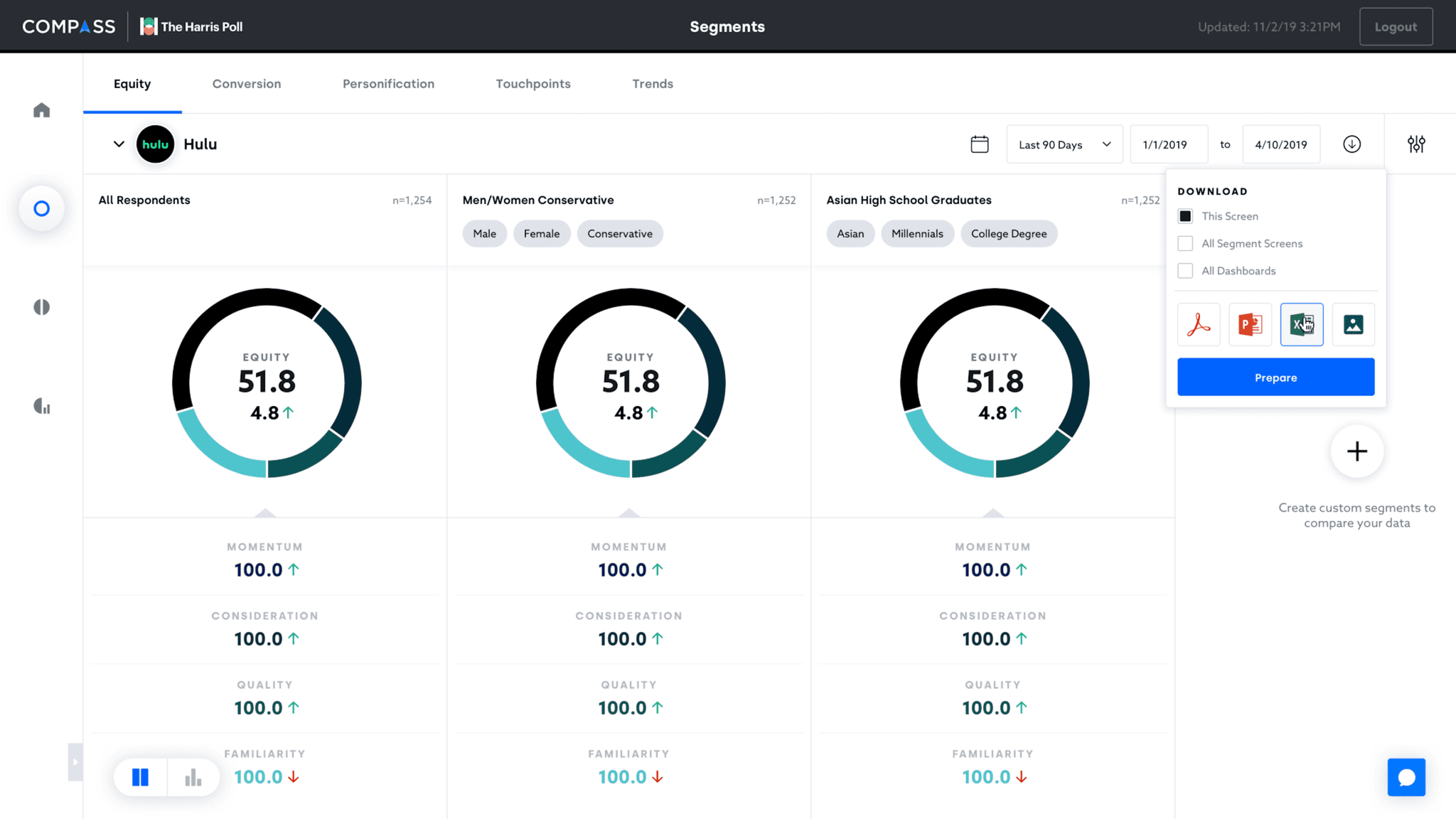Pick the Excel export format icon
The height and width of the screenshot is (819, 1456).
1301,324
